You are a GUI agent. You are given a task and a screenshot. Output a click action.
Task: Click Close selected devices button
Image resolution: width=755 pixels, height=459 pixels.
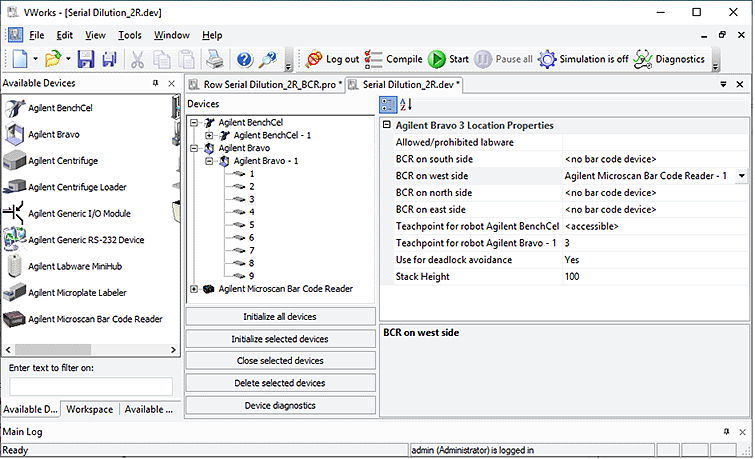(280, 361)
